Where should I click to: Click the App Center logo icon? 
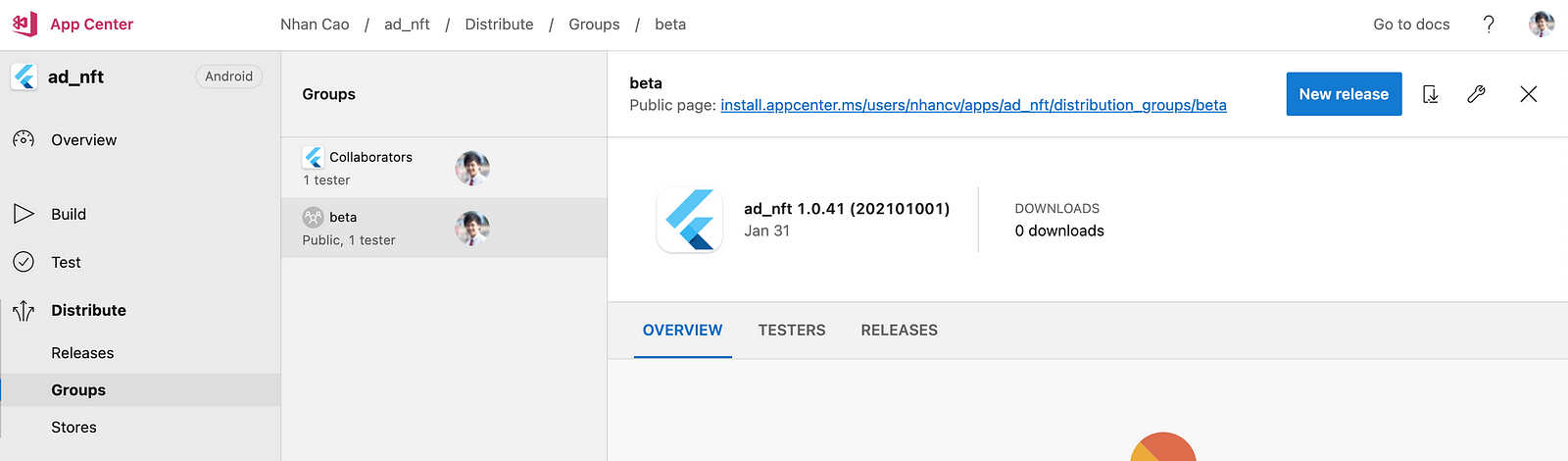click(x=24, y=24)
